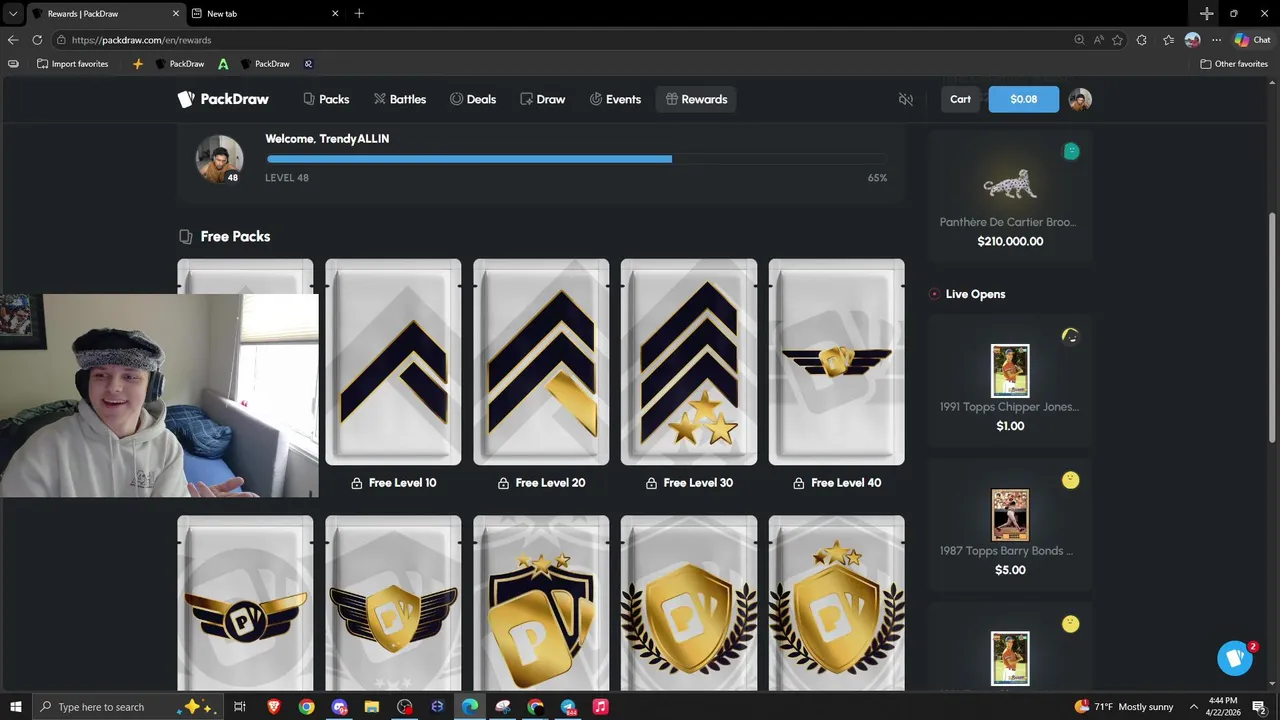Open Copilot Chat
Image resolution: width=1280 pixels, height=720 pixels.
[x=1252, y=40]
